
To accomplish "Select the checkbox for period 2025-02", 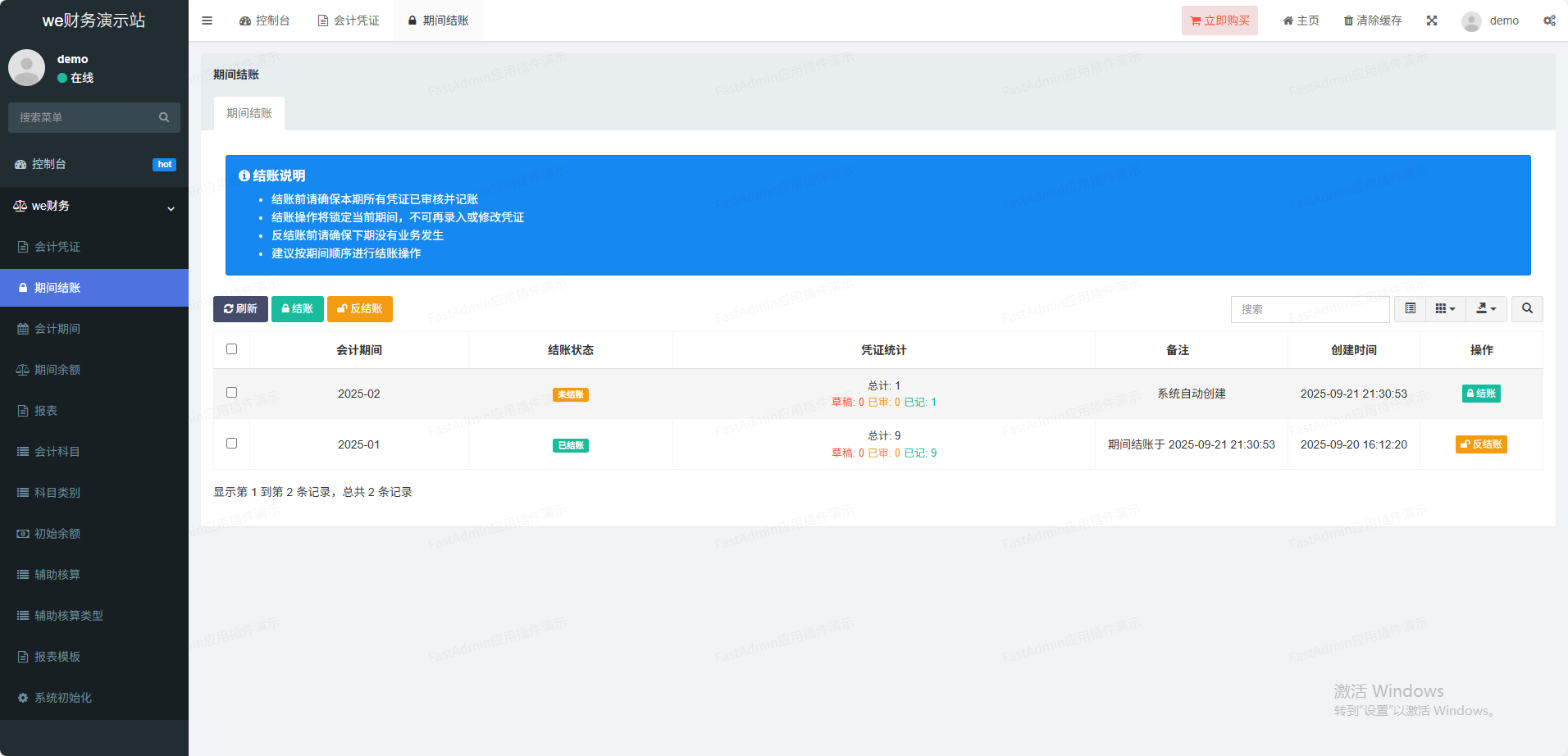I will coord(231,393).
